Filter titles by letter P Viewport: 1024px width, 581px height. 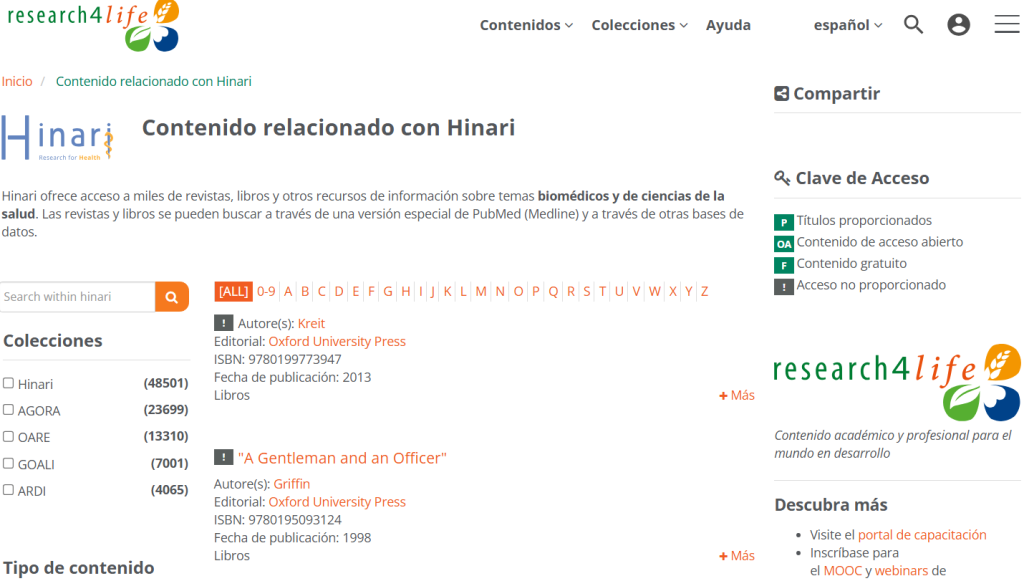tap(536, 291)
